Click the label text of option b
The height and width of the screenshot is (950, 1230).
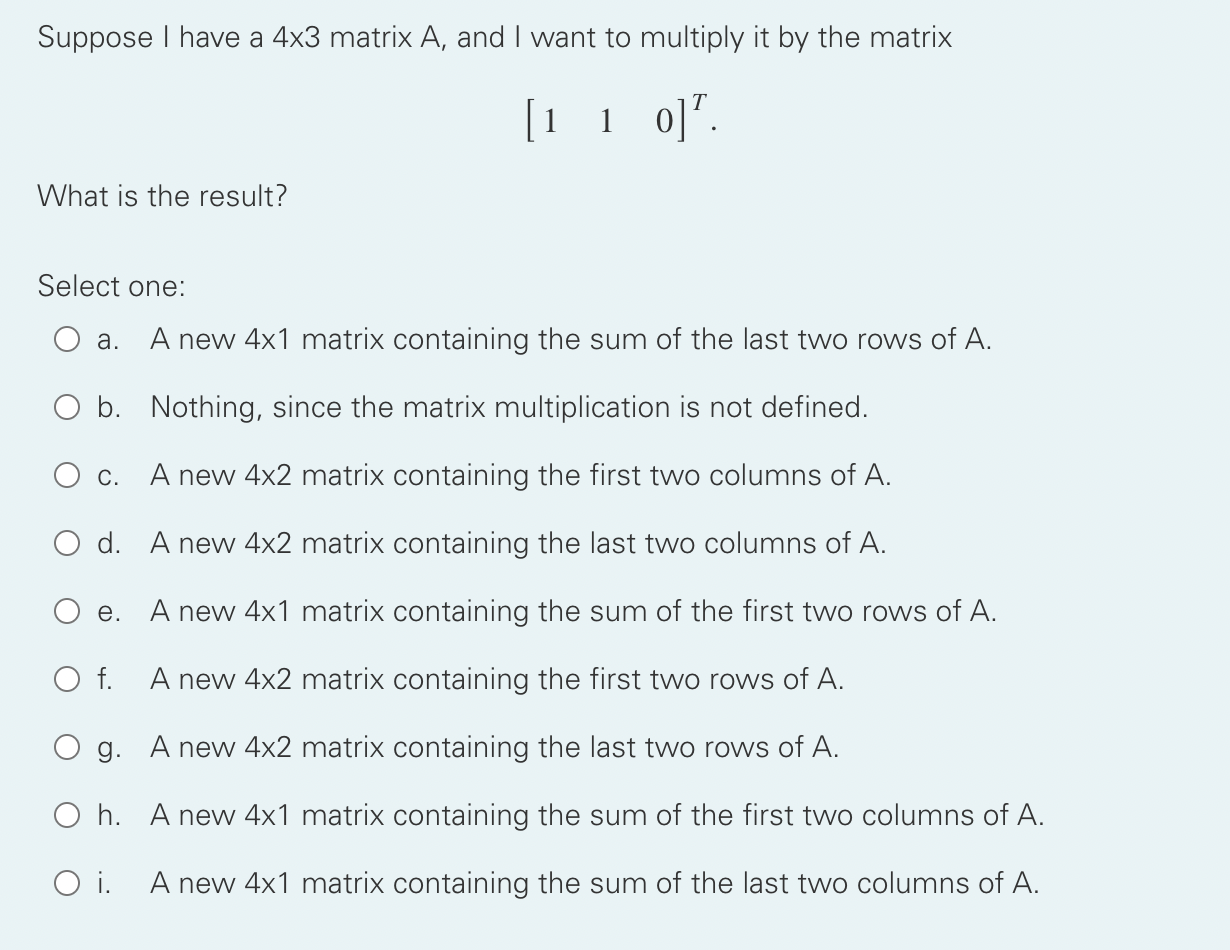click(510, 407)
